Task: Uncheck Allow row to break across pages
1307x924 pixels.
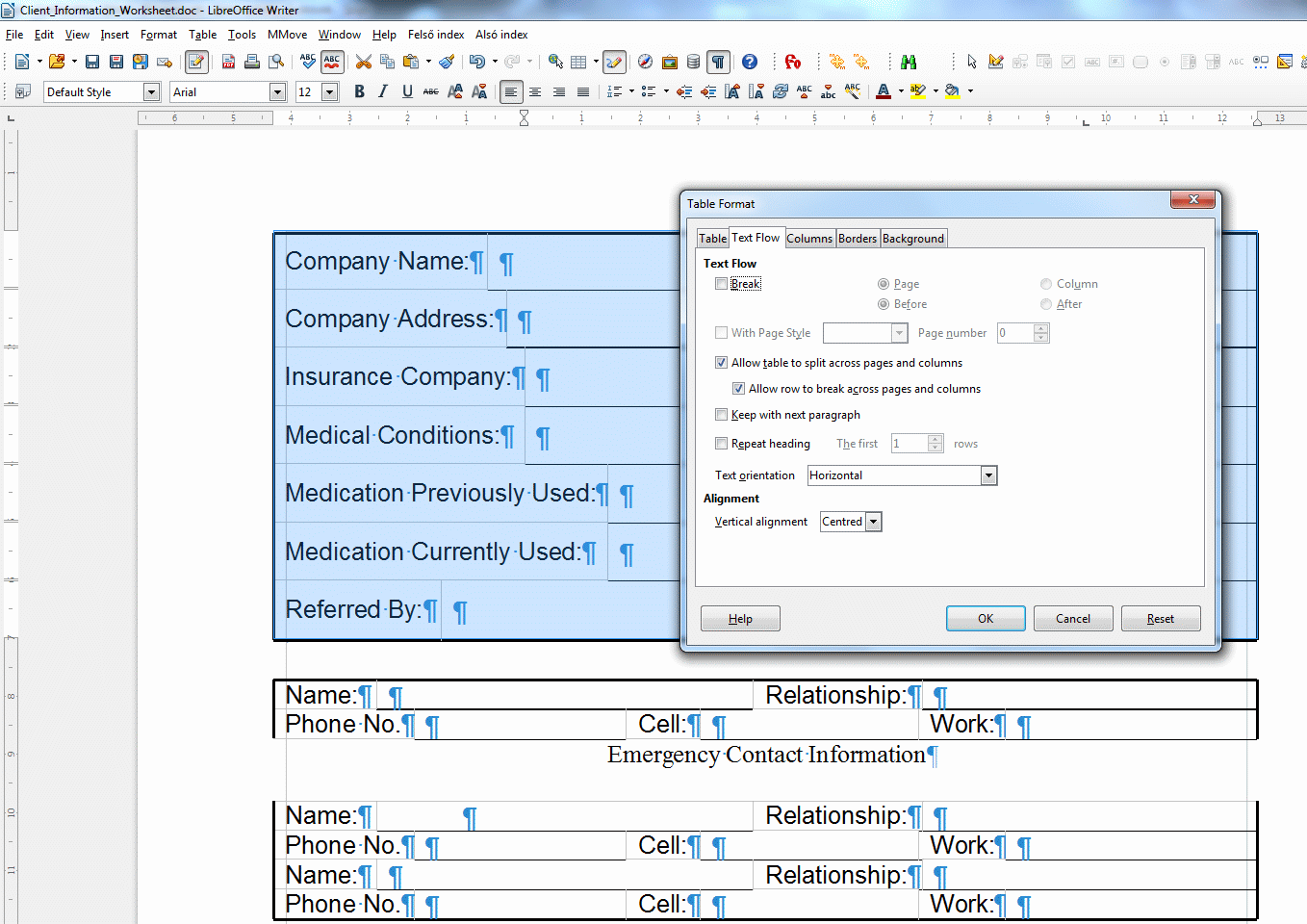Action: (738, 389)
